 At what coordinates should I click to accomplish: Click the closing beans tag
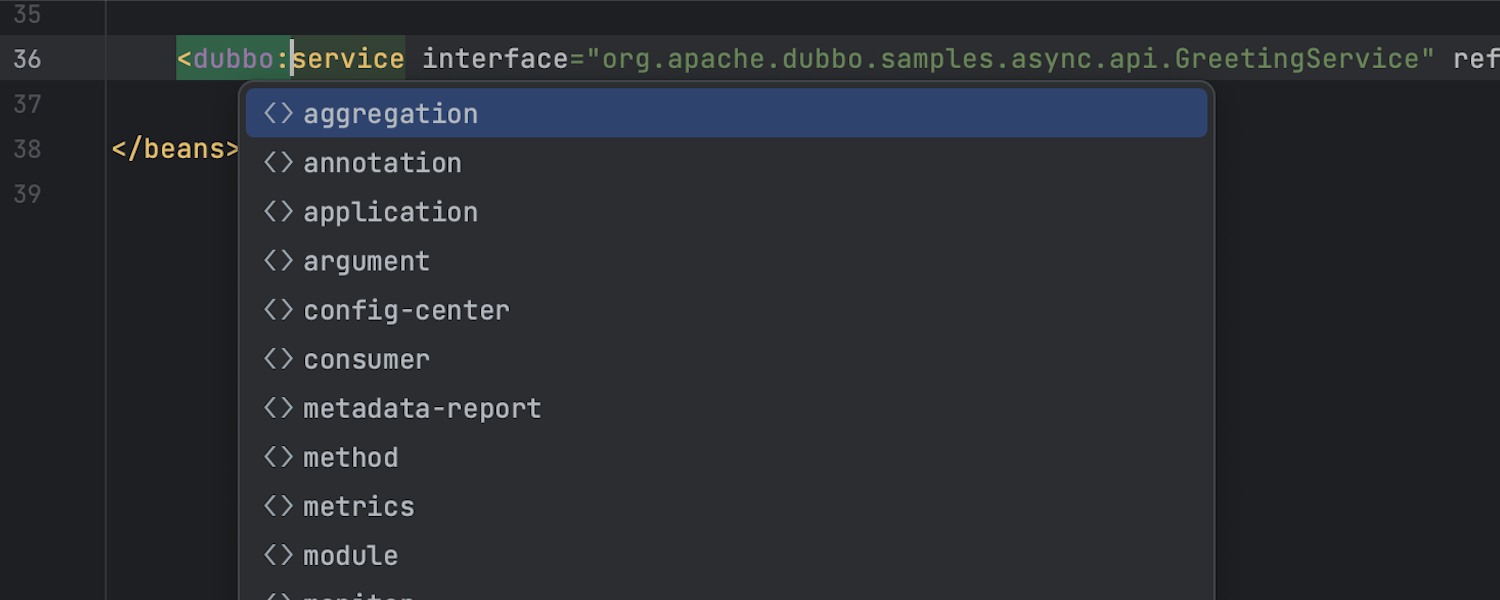tap(176, 149)
